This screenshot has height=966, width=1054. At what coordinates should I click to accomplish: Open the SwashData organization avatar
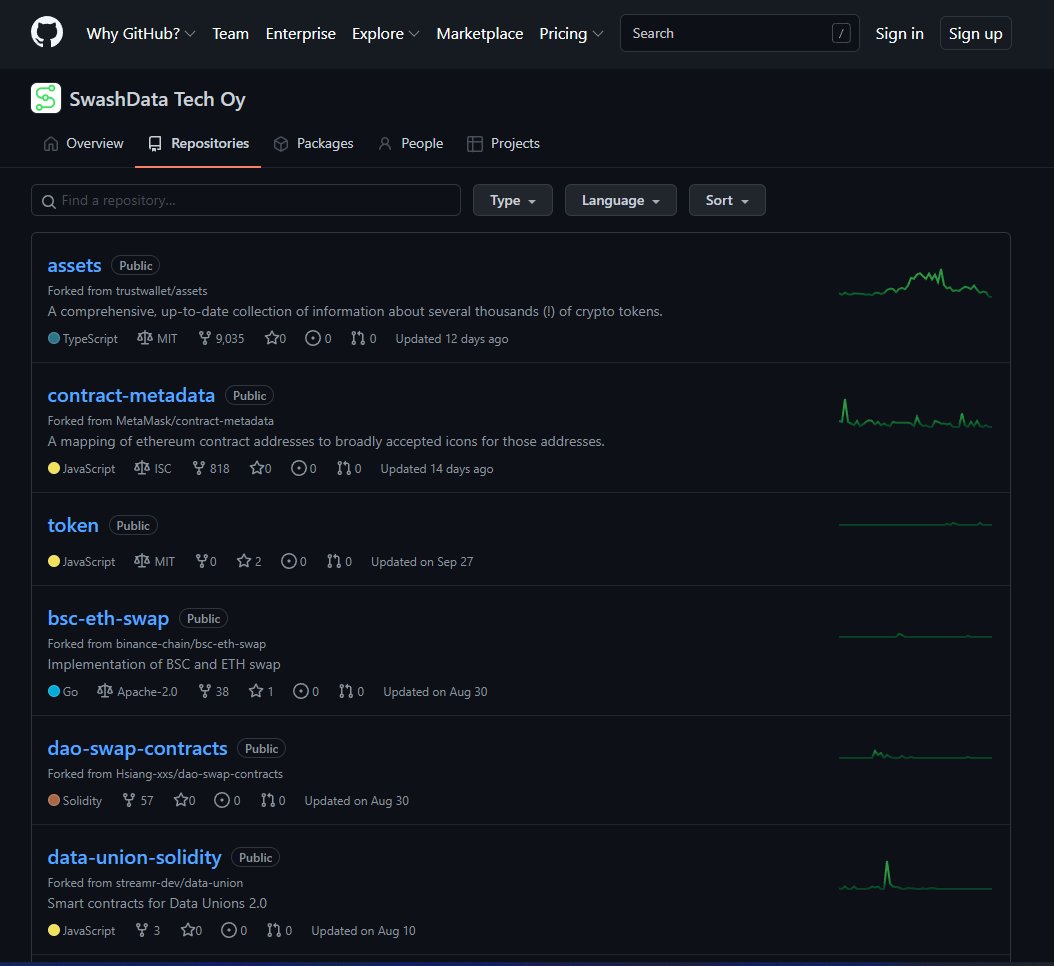point(46,98)
